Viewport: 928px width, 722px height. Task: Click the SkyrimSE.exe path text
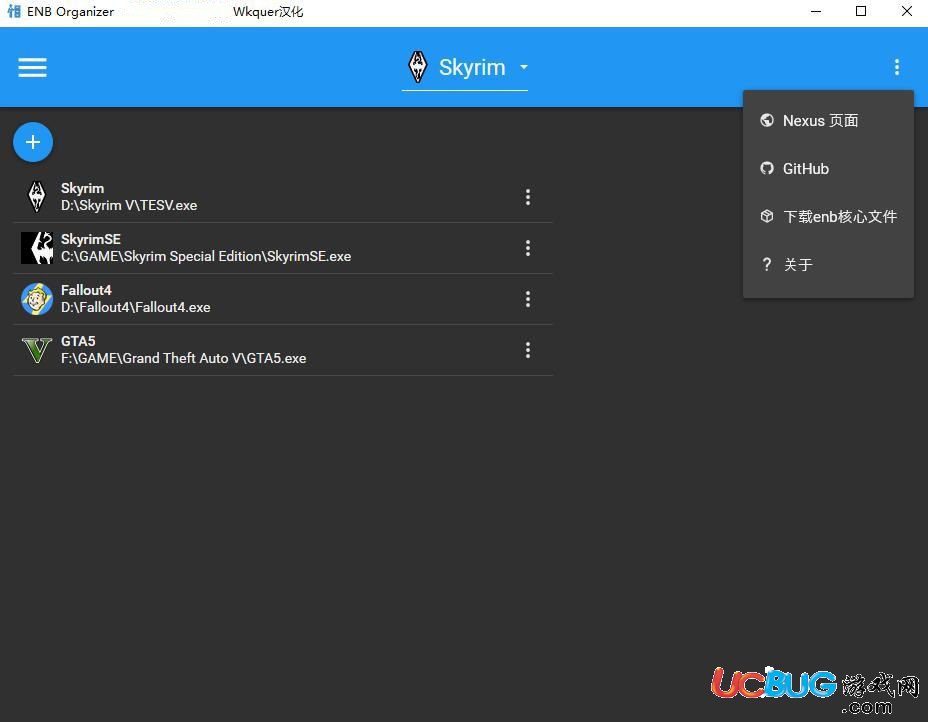(206, 256)
